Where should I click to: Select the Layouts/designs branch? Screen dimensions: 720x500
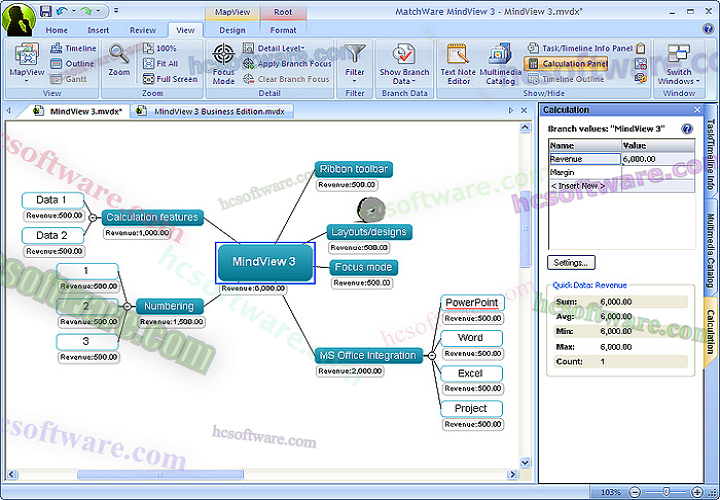coord(369,232)
